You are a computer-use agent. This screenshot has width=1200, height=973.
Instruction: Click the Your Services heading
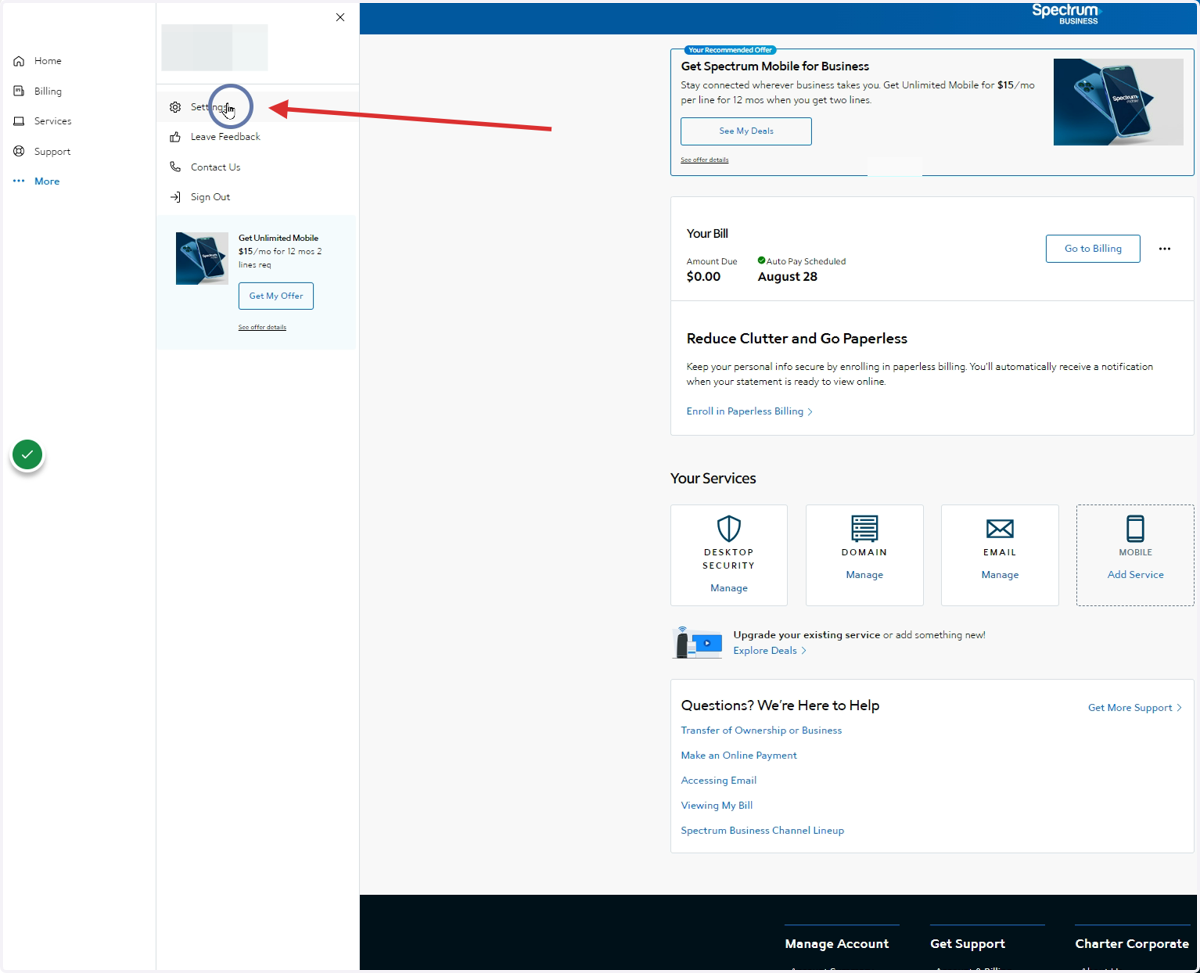coord(713,478)
